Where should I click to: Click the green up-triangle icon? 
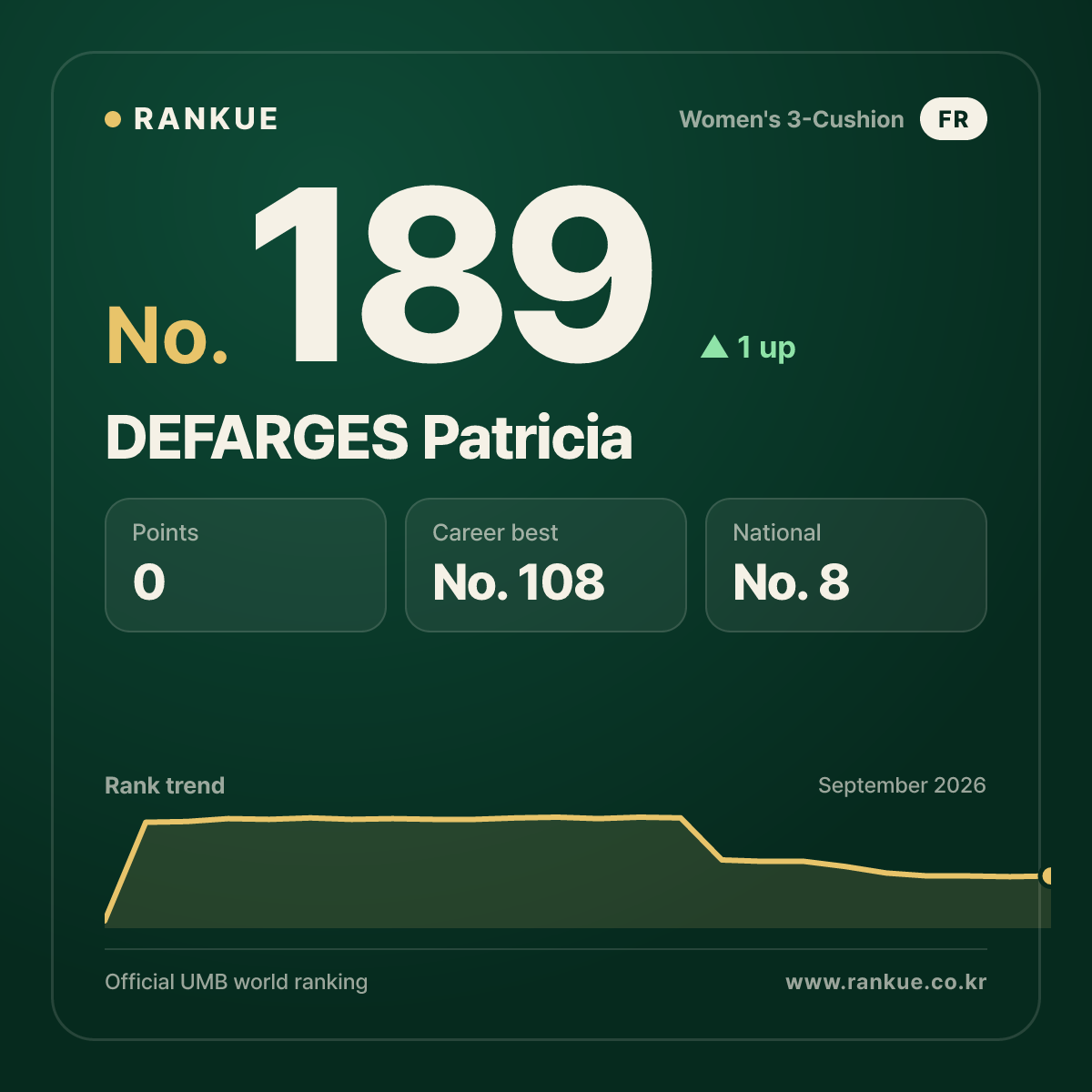[714, 347]
